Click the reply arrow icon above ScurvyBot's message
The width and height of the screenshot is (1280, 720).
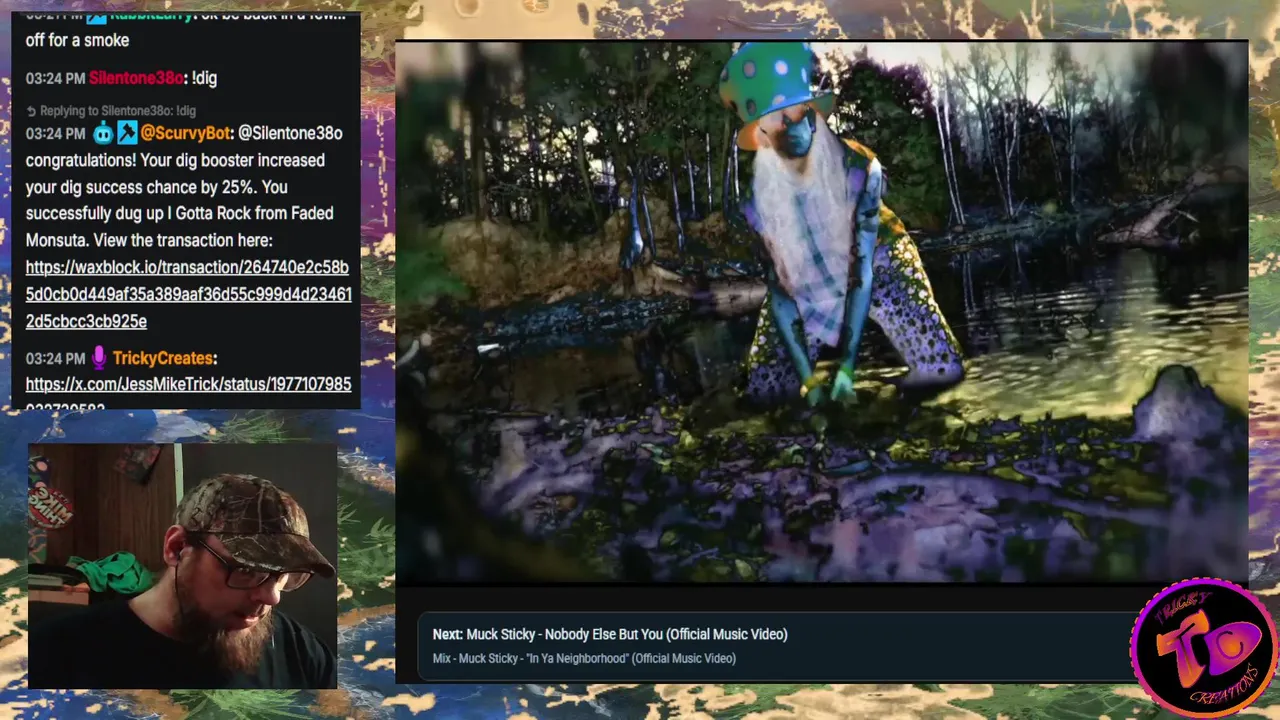pos(31,111)
